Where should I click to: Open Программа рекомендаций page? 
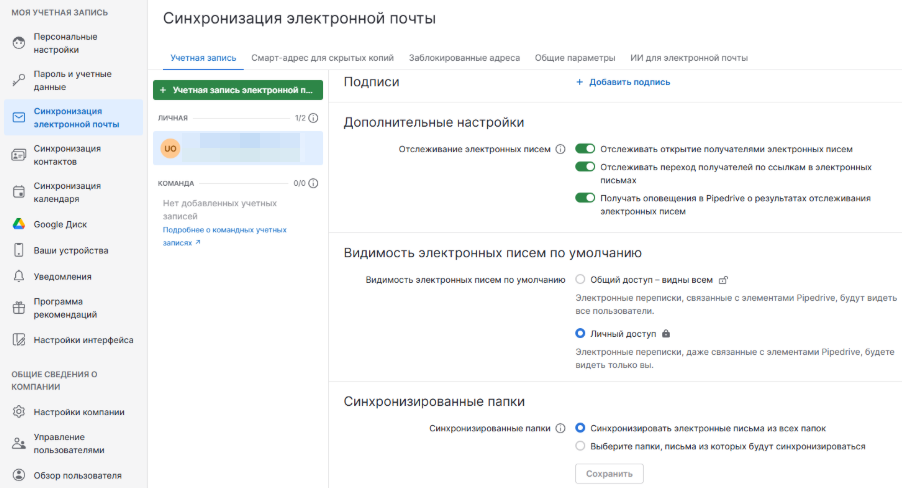[x=73, y=308]
